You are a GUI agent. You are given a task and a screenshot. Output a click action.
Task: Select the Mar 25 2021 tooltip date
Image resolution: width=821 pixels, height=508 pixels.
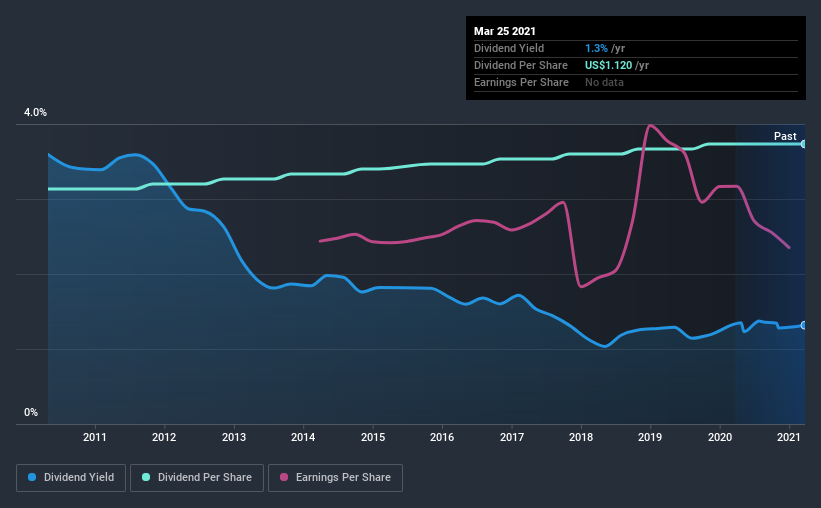pos(506,31)
